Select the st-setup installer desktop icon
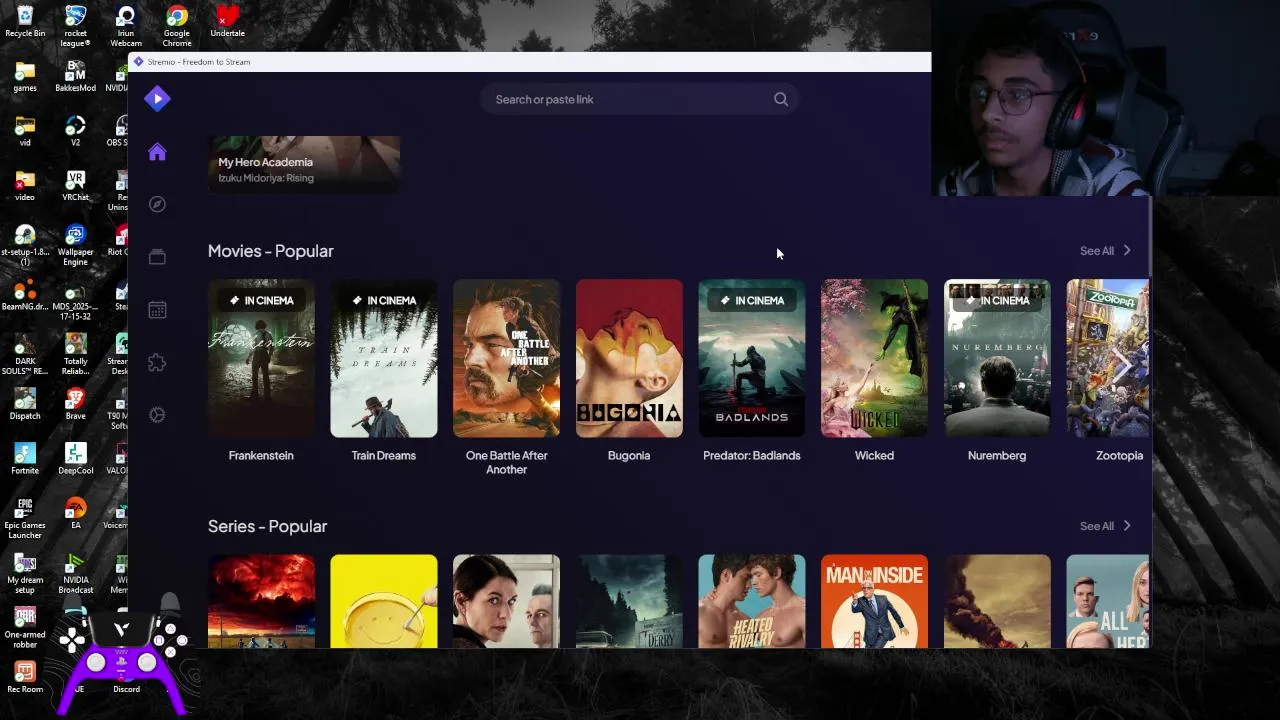This screenshot has height=720, width=1280. tap(25, 245)
